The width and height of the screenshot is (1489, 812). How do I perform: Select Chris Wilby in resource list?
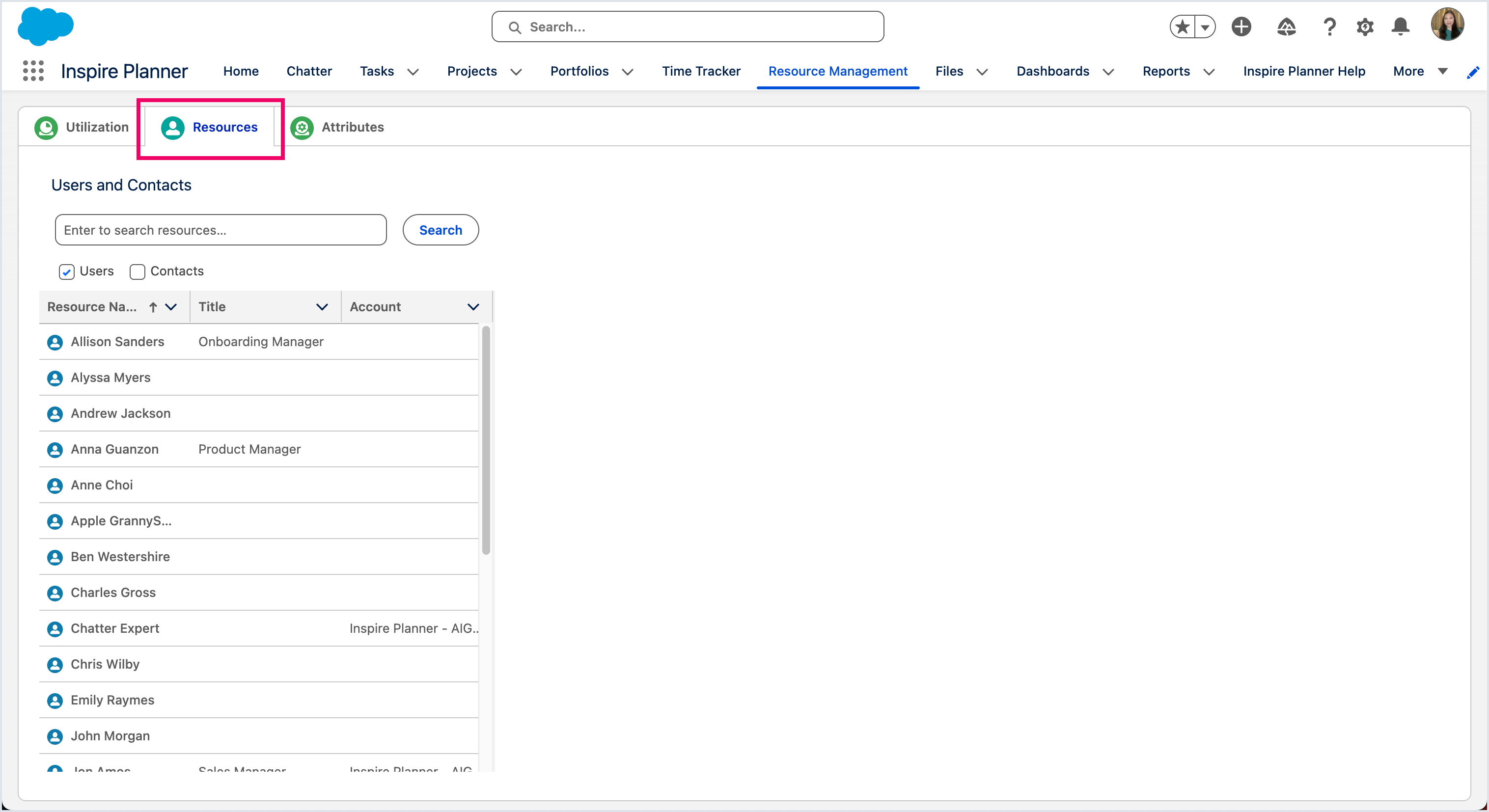click(x=259, y=665)
